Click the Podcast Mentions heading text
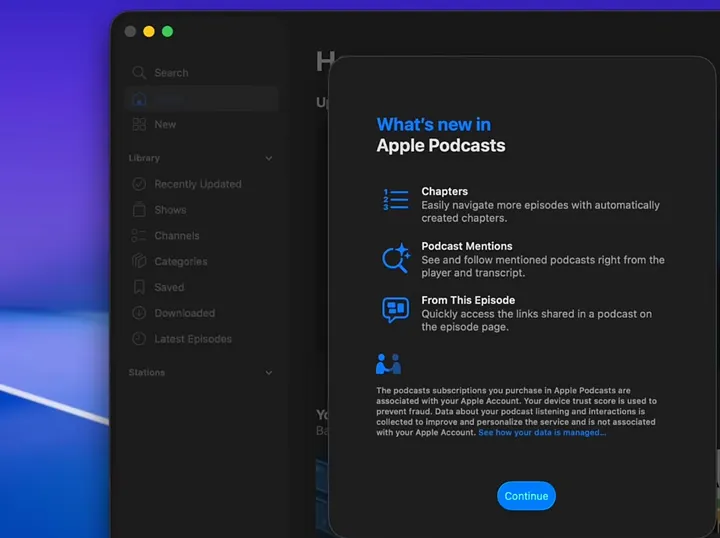Image resolution: width=720 pixels, height=538 pixels. [x=467, y=246]
